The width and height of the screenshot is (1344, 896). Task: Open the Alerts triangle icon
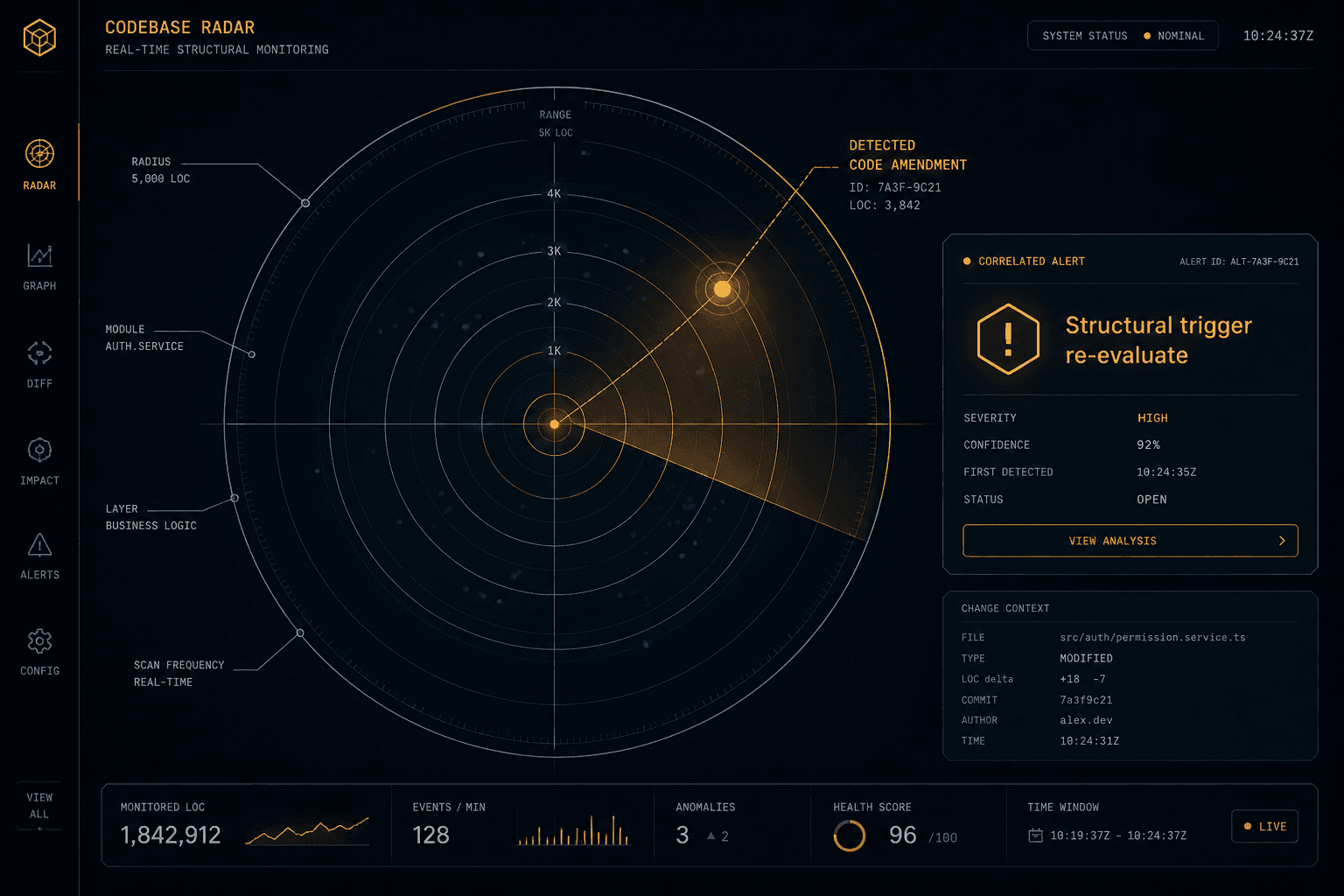(x=39, y=545)
